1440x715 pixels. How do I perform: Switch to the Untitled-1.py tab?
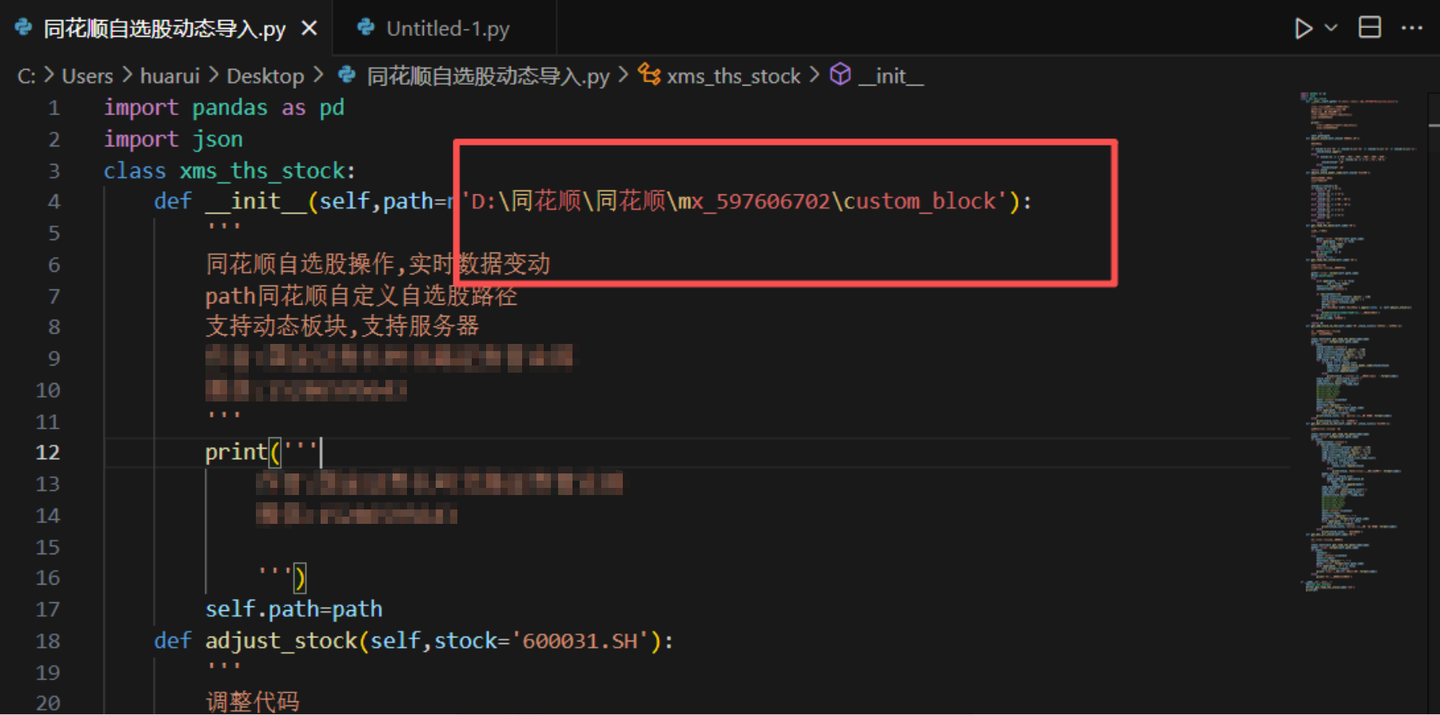[447, 29]
